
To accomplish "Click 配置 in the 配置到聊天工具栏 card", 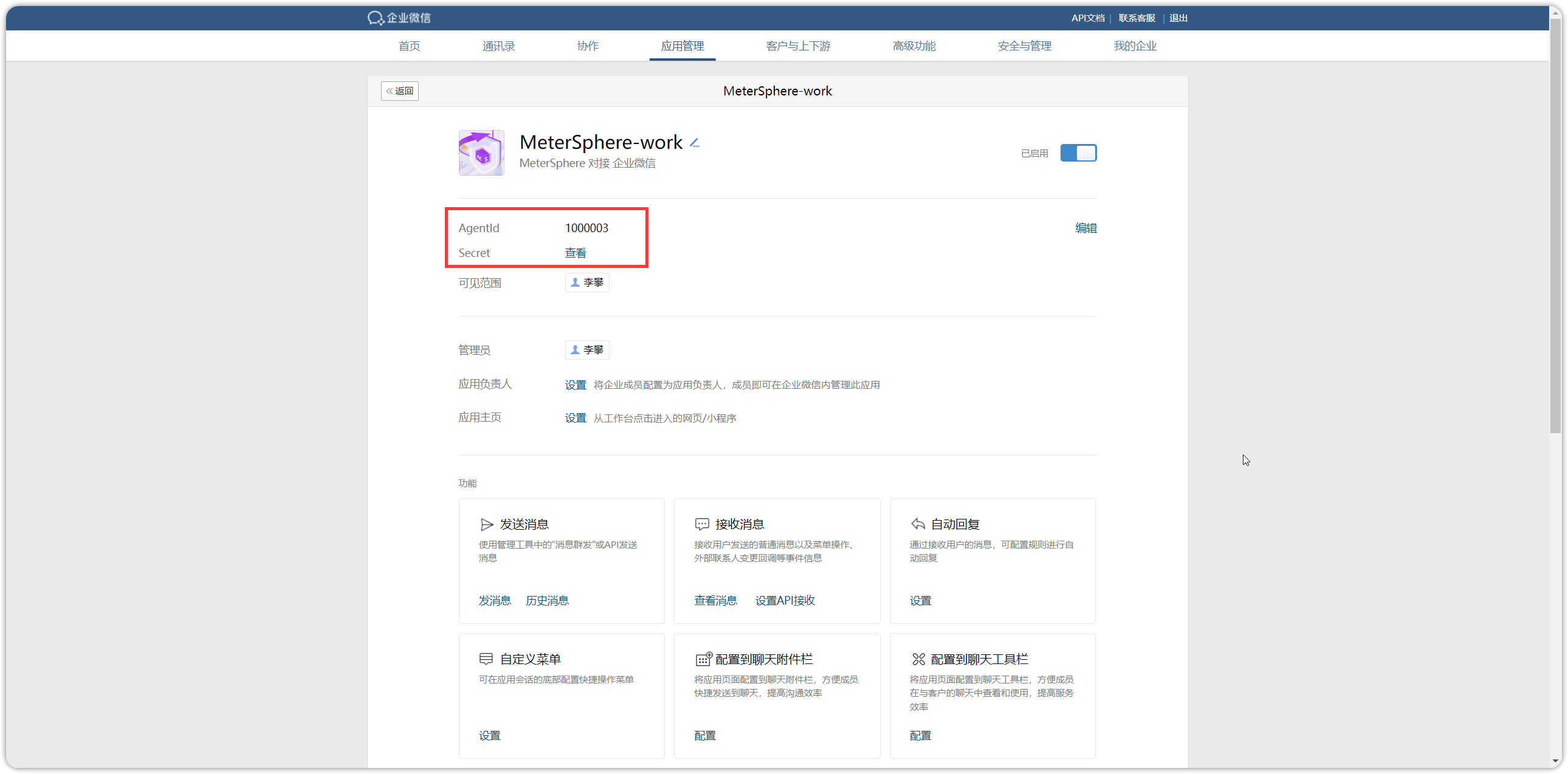I will click(920, 736).
